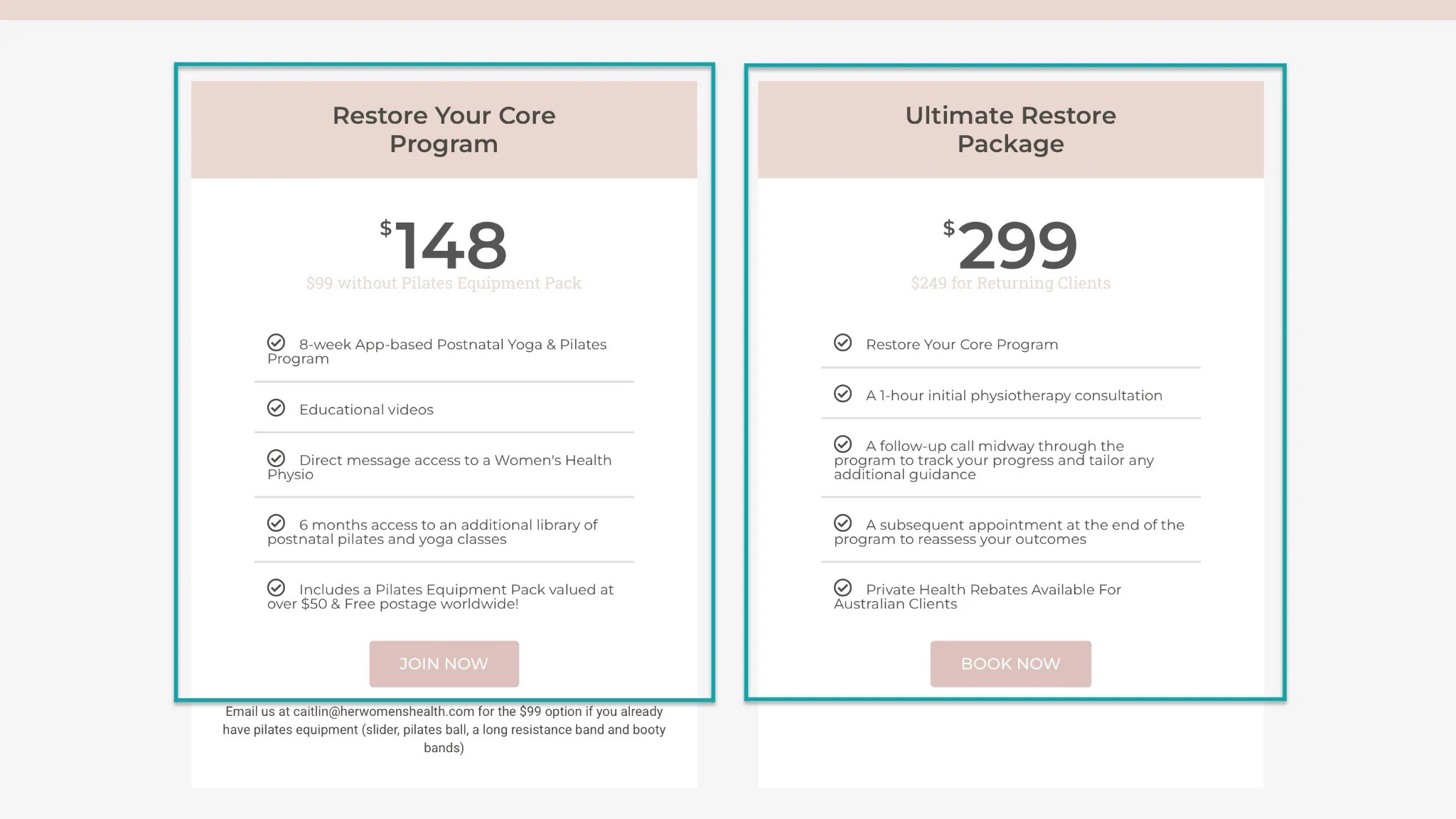Click the caitlin@herwomenshealth.com email text
The width and height of the screenshot is (1456, 819).
pos(383,712)
